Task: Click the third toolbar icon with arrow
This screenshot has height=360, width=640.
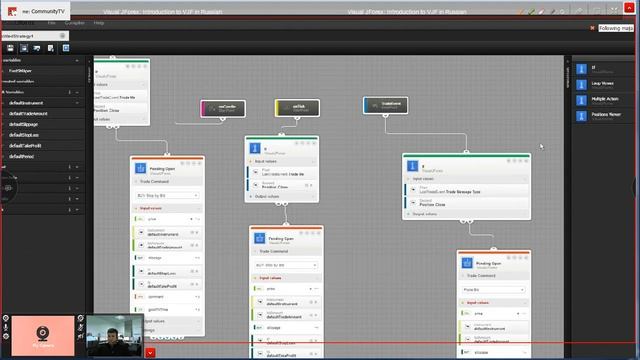Action: [37, 48]
